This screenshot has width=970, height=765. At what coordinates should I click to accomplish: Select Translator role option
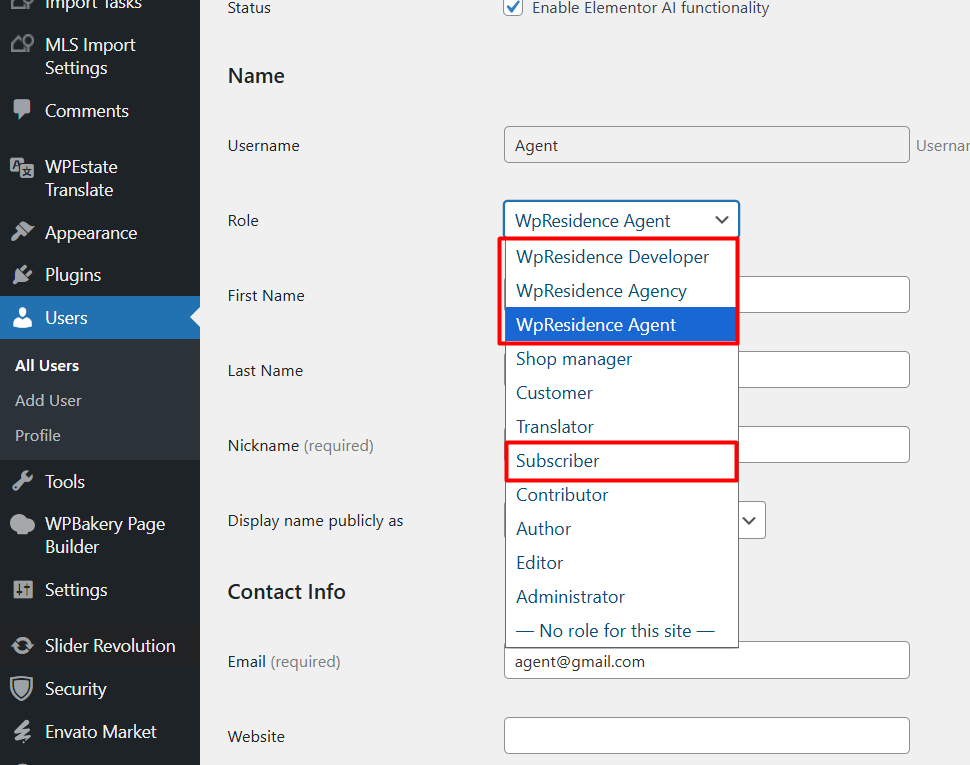coord(621,427)
